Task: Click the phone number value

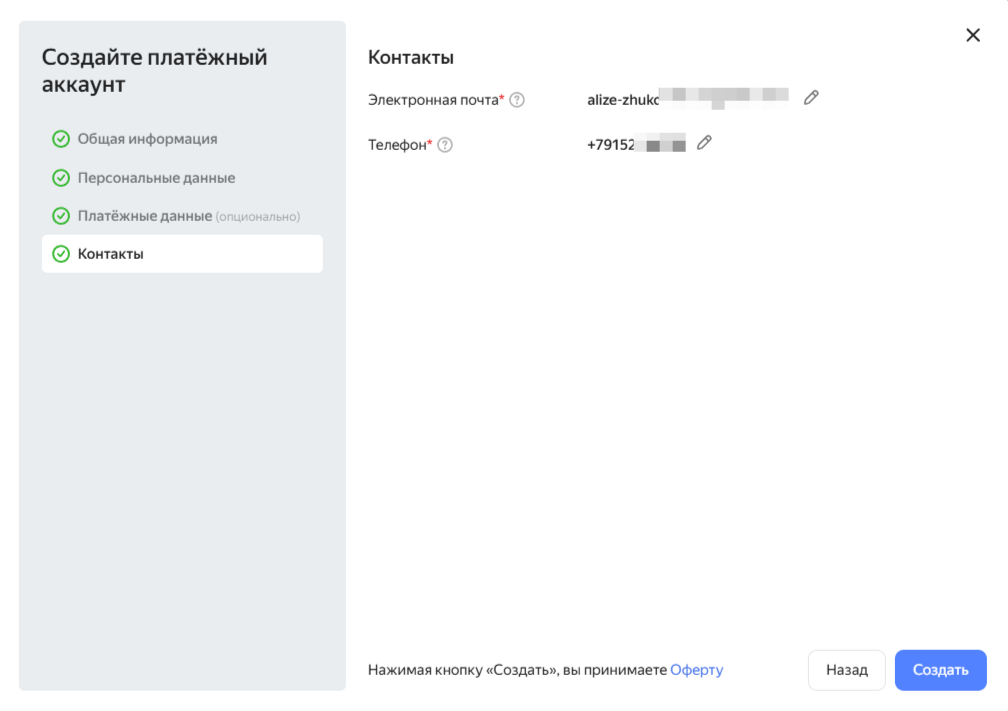Action: point(635,145)
